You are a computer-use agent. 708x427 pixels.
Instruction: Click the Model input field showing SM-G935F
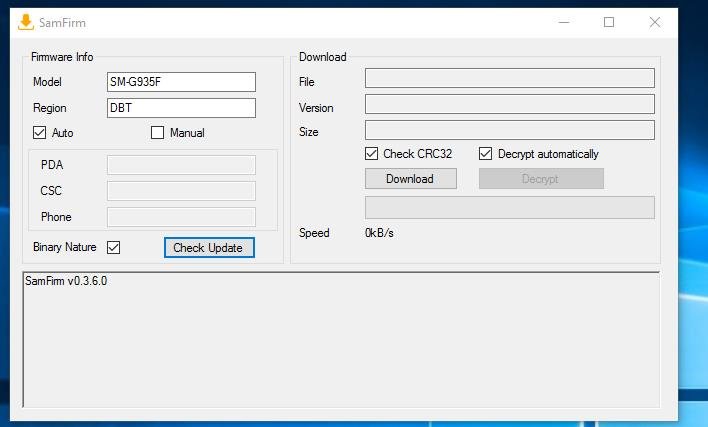[181, 82]
